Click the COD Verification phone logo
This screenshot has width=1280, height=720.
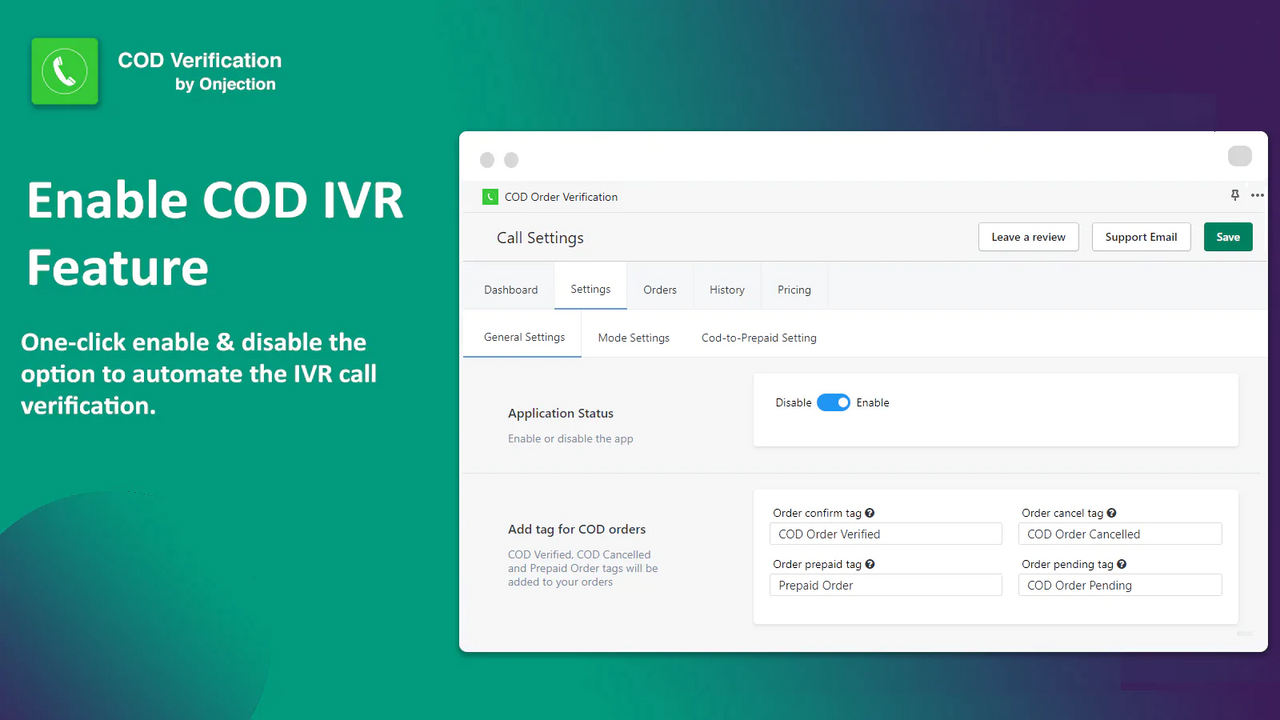pyautogui.click(x=64, y=71)
